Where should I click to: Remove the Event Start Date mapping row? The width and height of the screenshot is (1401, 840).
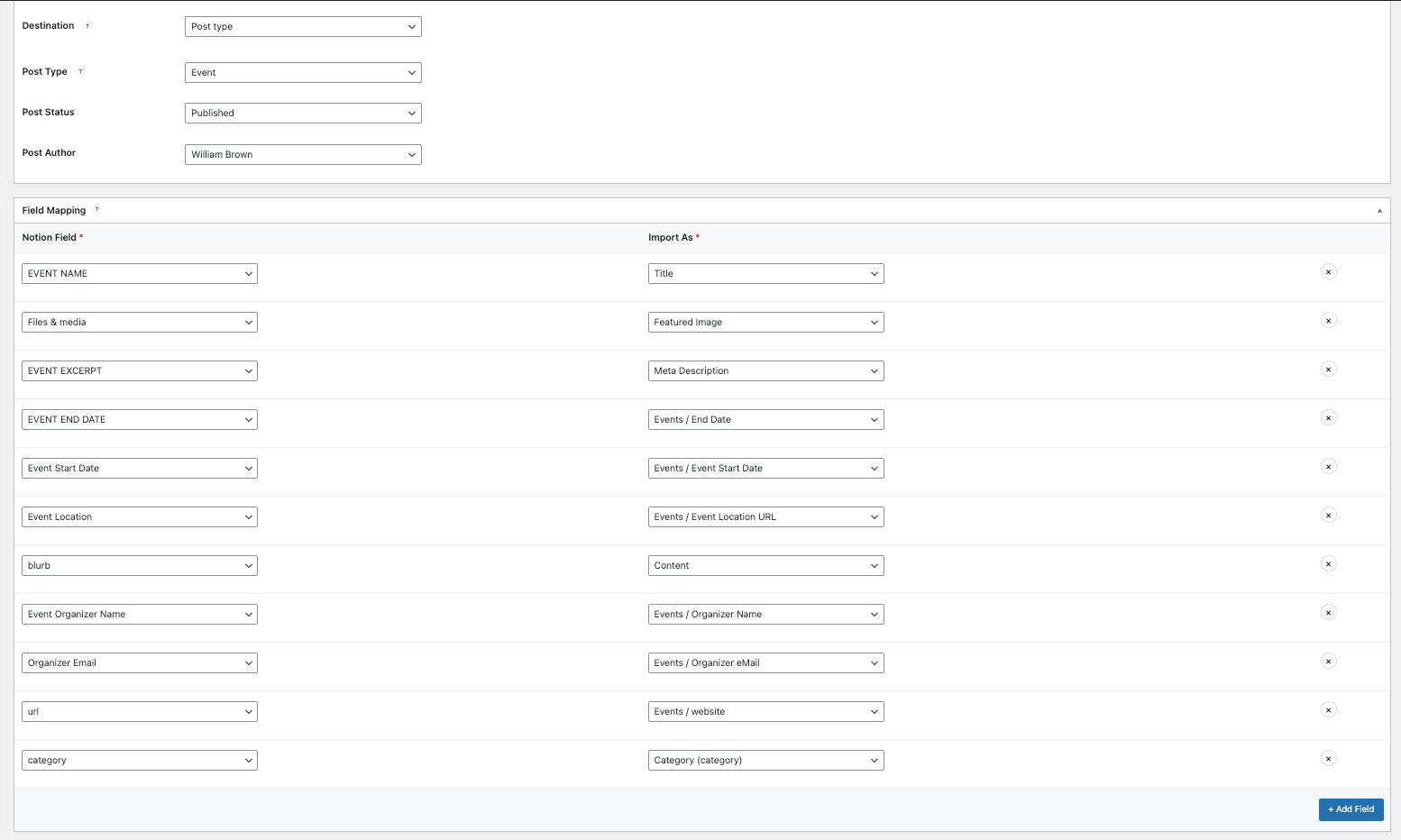[x=1328, y=466]
